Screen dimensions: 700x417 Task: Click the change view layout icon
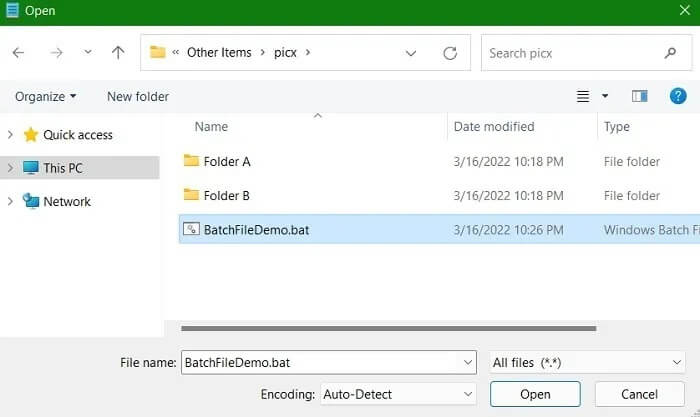[584, 96]
